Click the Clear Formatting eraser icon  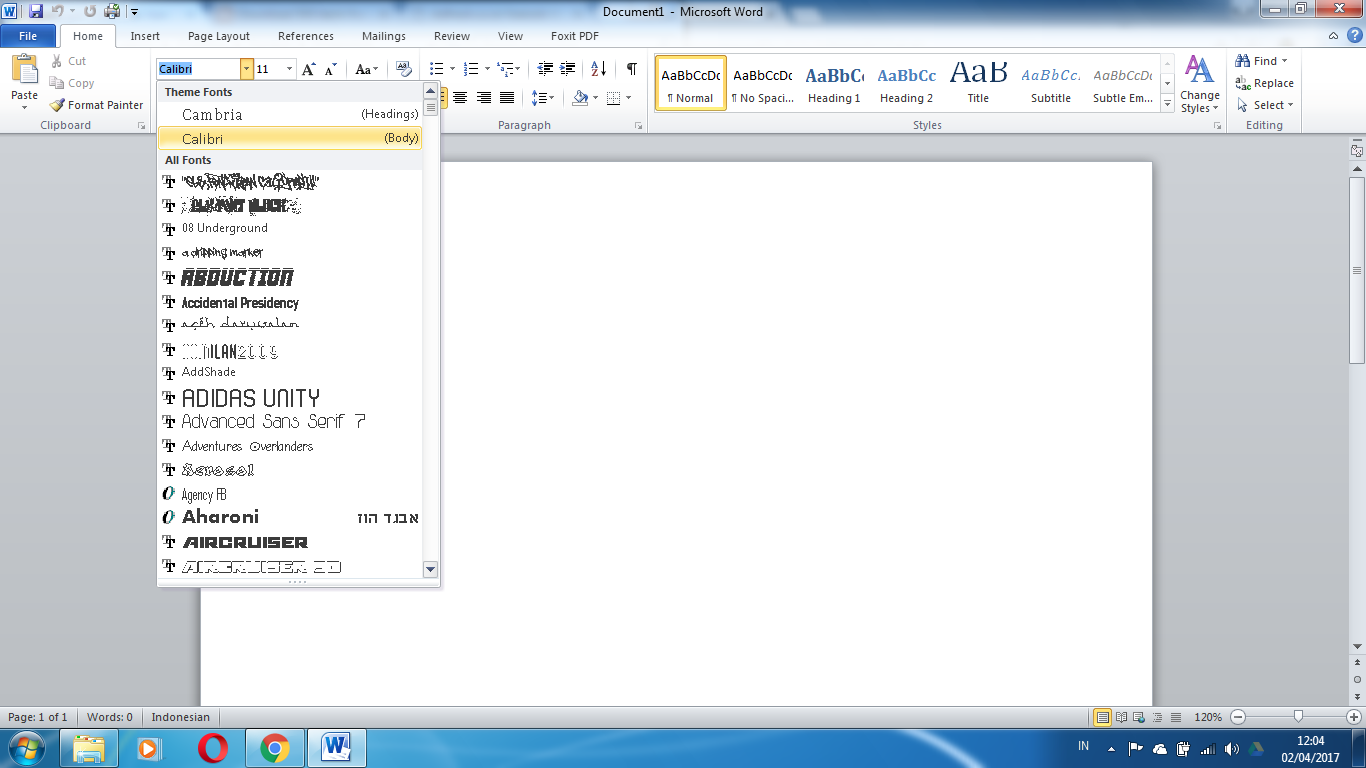coord(404,69)
